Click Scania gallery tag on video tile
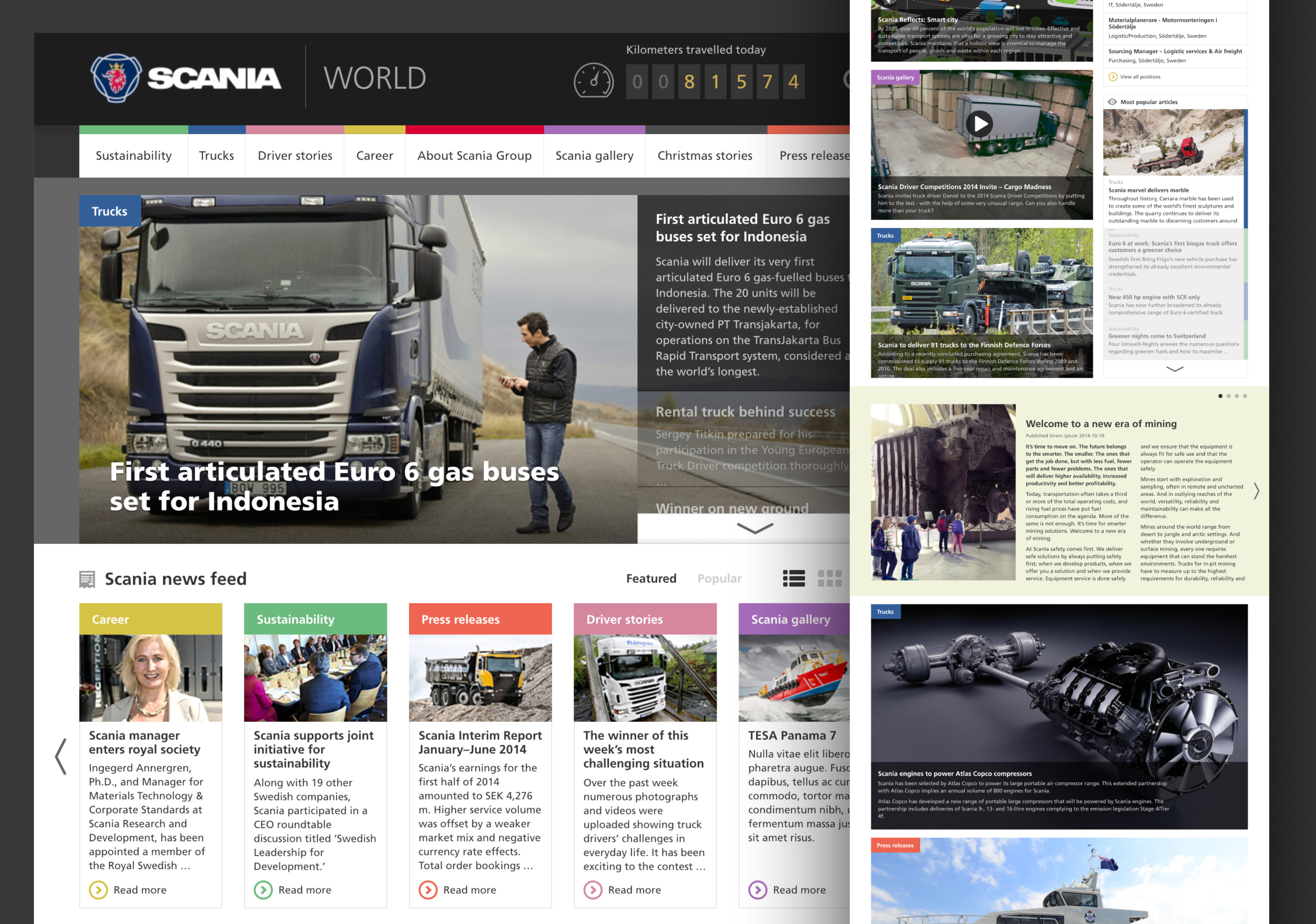 pyautogui.click(x=895, y=77)
